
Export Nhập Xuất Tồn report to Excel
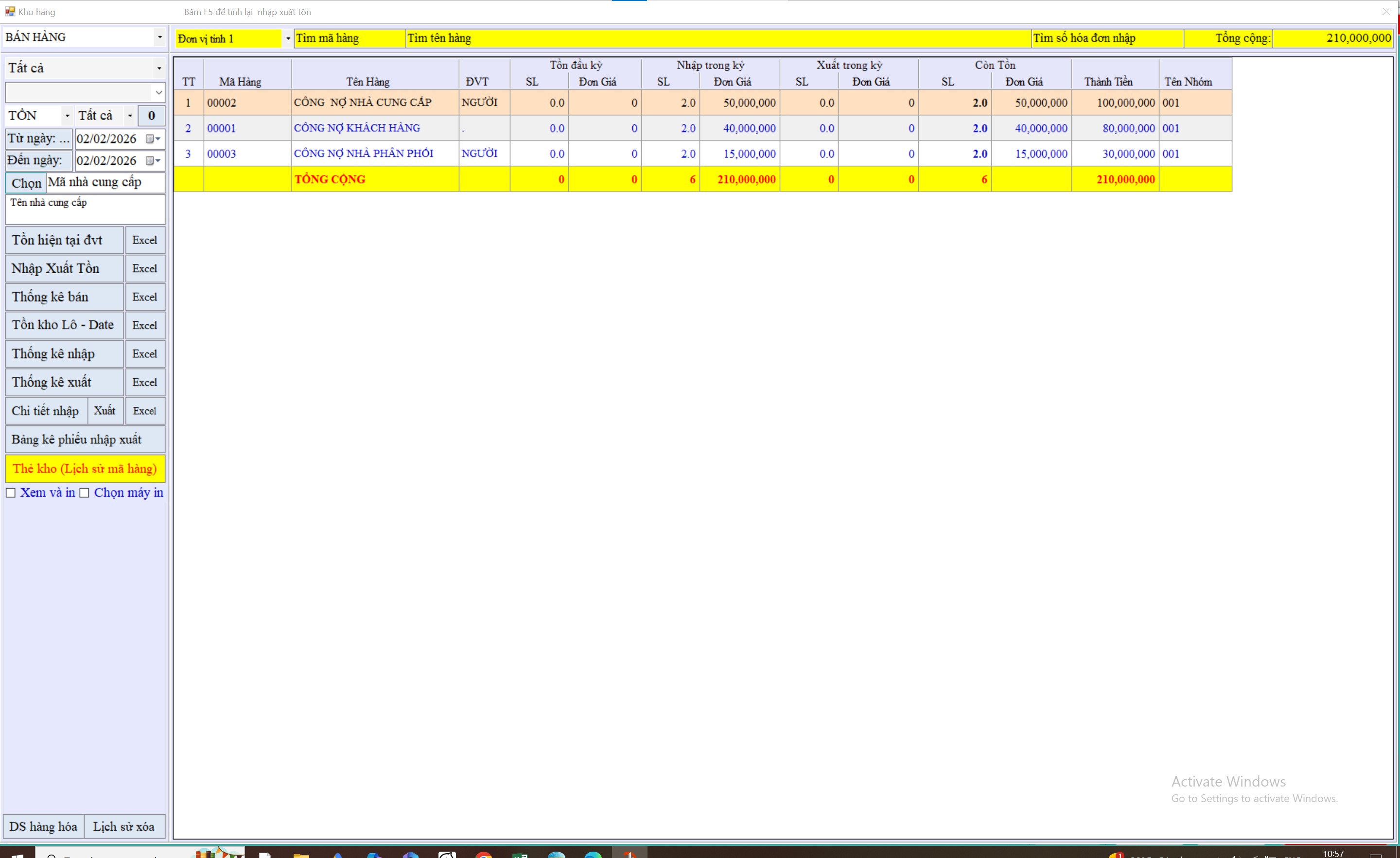(x=144, y=269)
